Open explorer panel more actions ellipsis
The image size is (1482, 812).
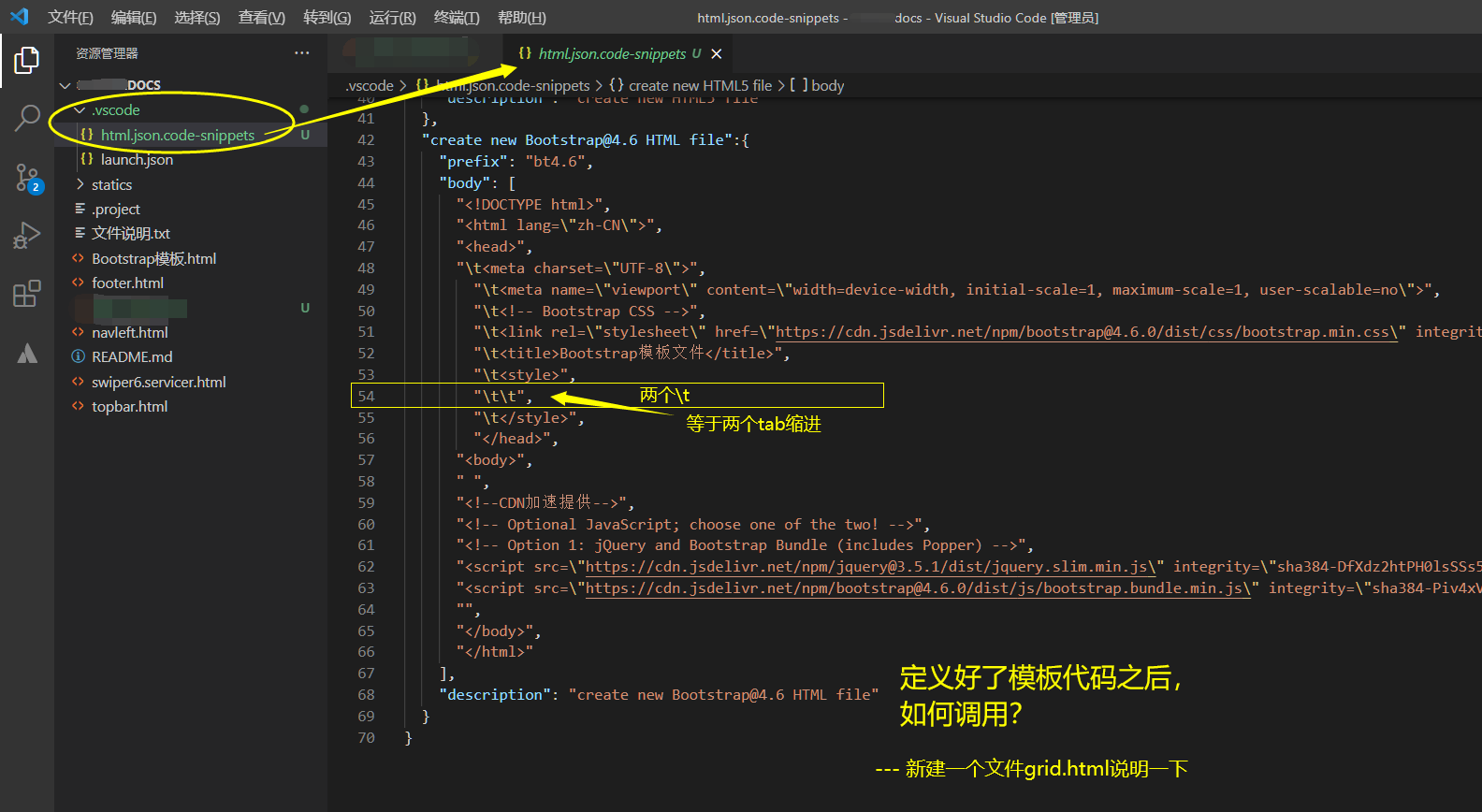point(301,53)
